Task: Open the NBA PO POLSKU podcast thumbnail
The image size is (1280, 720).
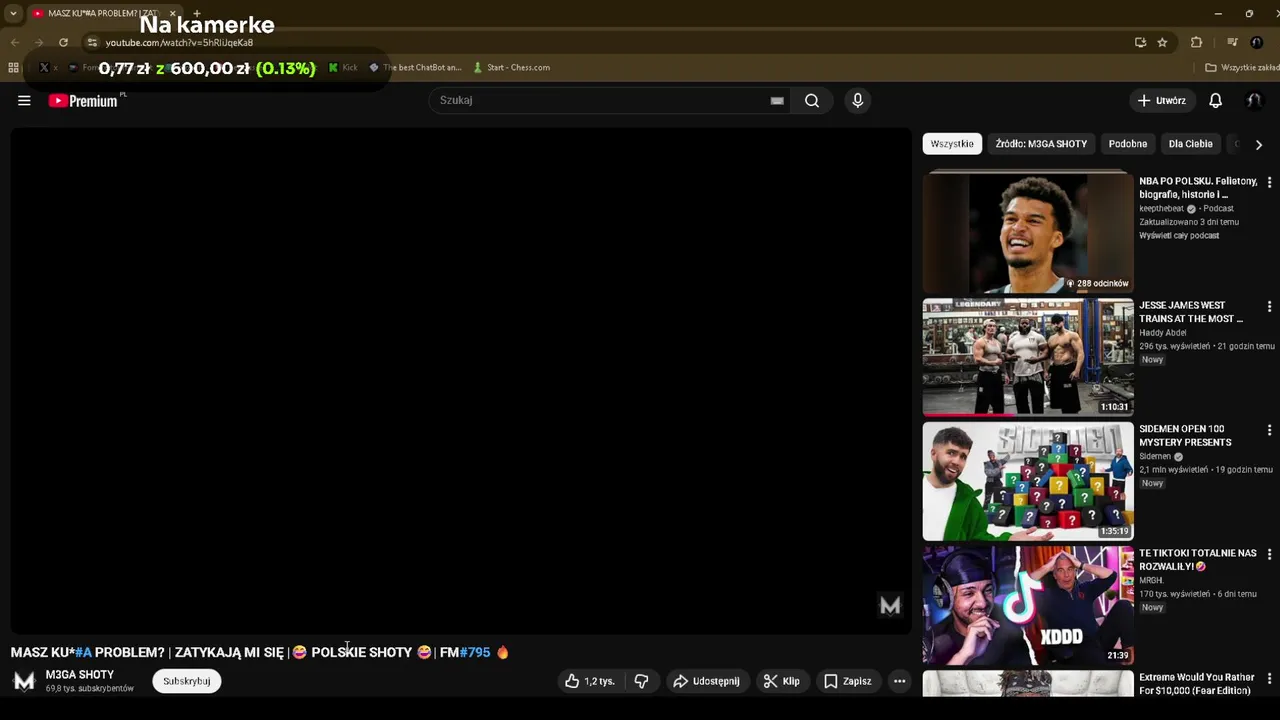Action: (1028, 232)
